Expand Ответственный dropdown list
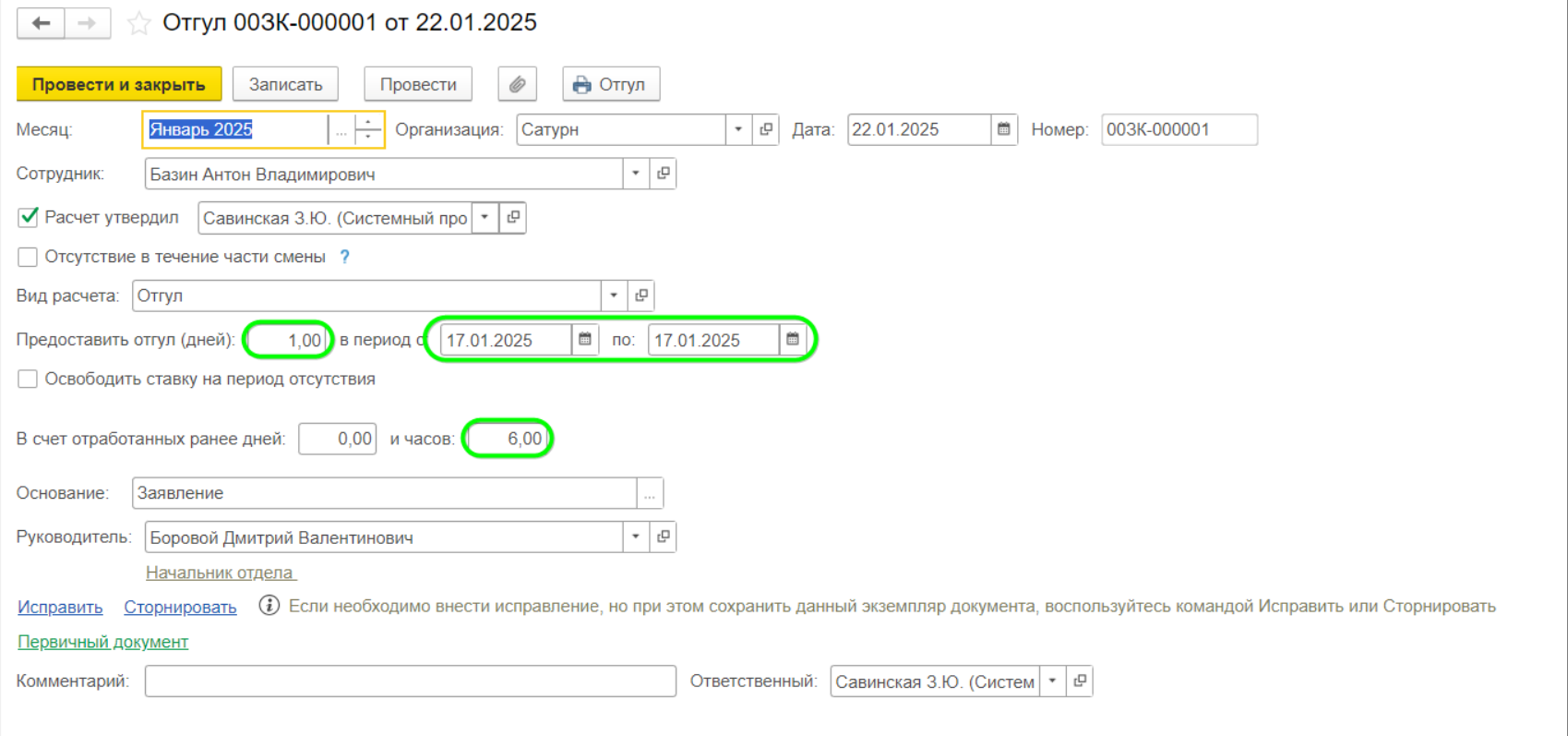 click(1052, 682)
